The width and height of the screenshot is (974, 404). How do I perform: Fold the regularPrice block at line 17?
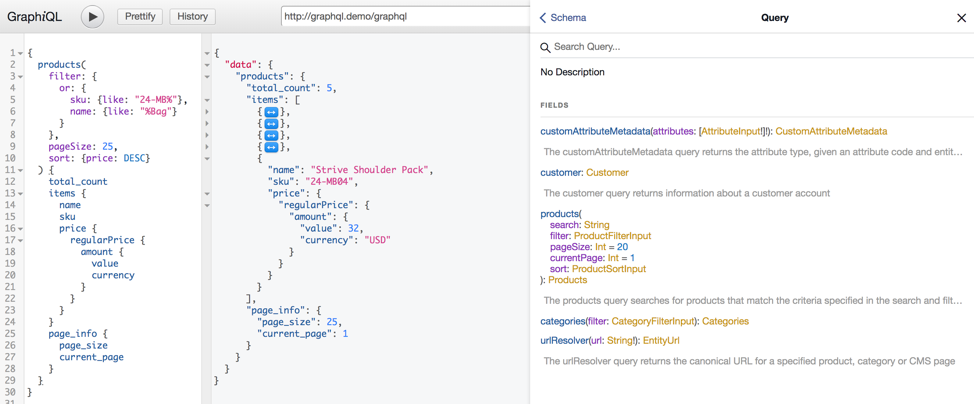pyautogui.click(x=20, y=241)
